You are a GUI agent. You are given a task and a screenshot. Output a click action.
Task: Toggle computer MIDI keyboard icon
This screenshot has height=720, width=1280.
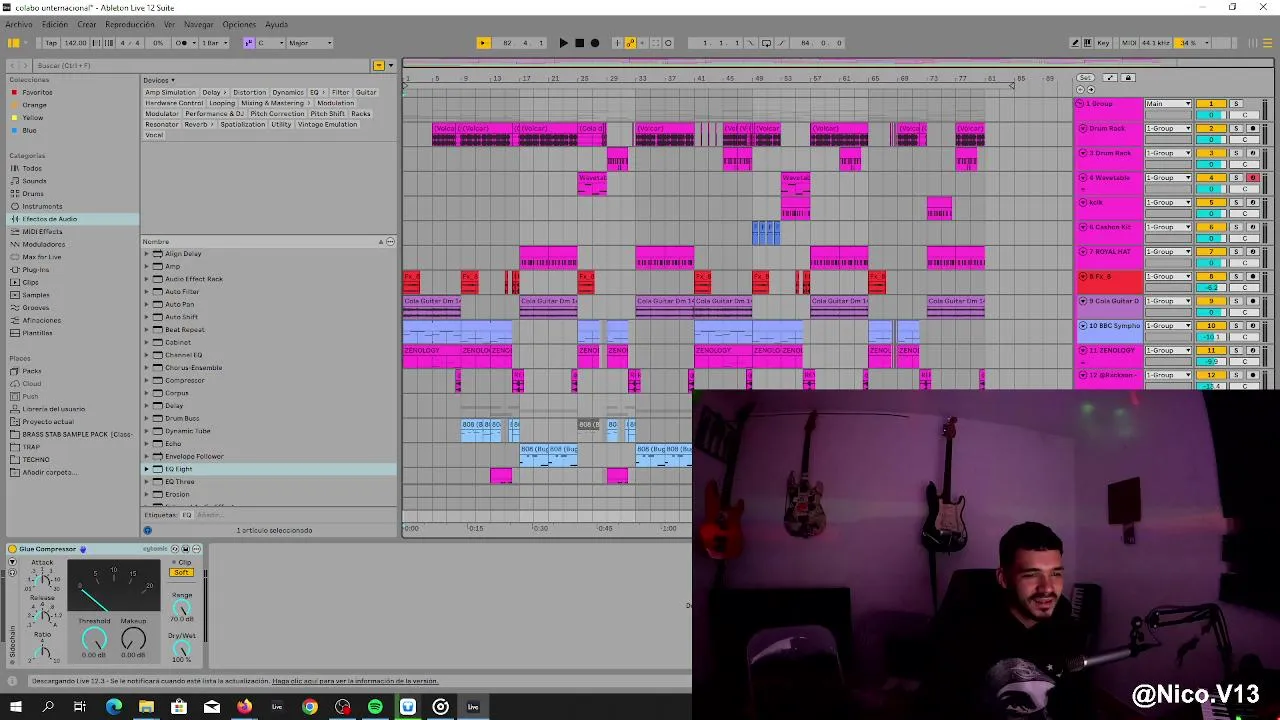coord(1089,43)
